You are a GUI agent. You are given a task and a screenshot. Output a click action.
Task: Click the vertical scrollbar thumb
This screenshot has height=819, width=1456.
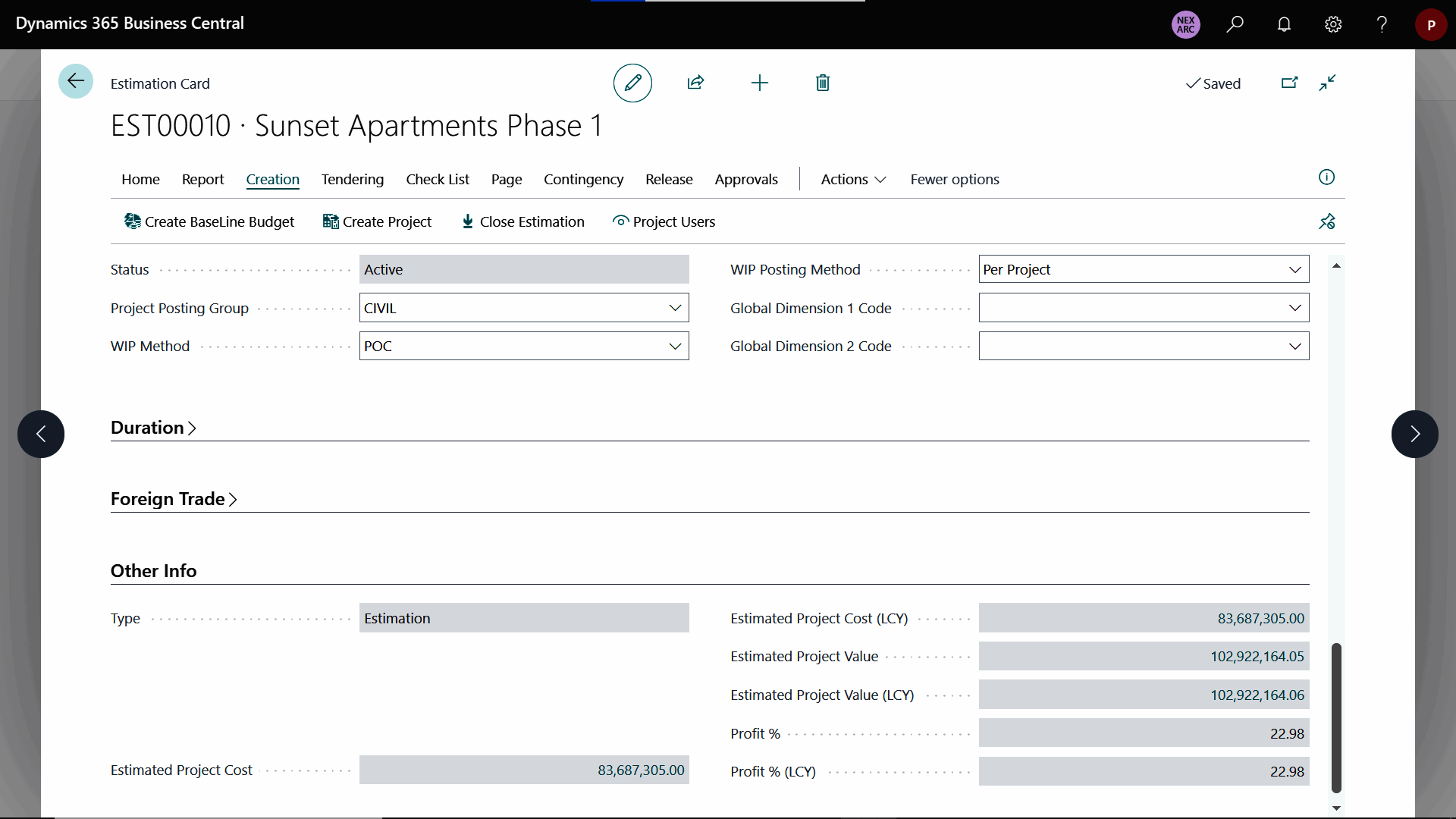coord(1336,717)
